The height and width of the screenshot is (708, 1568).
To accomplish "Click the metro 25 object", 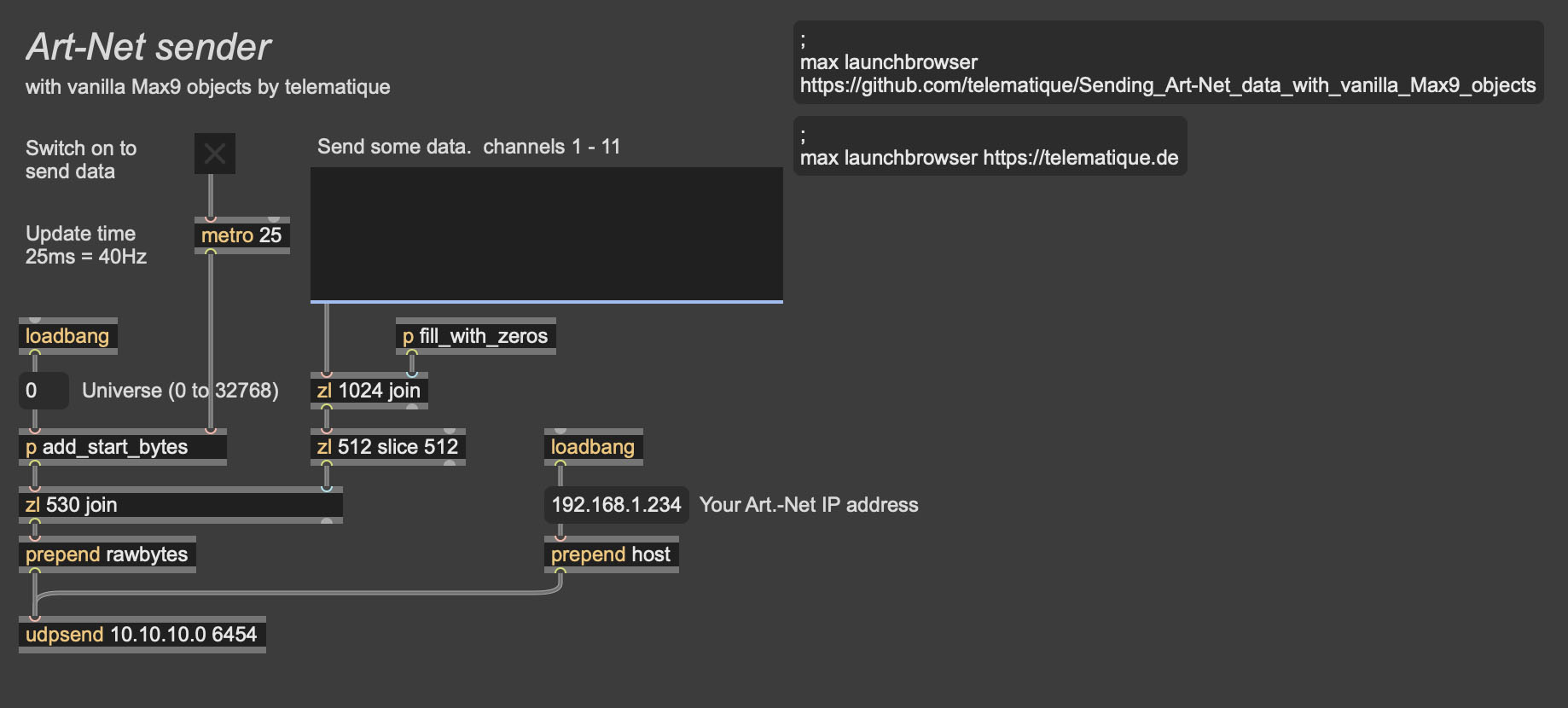I will tap(241, 235).
